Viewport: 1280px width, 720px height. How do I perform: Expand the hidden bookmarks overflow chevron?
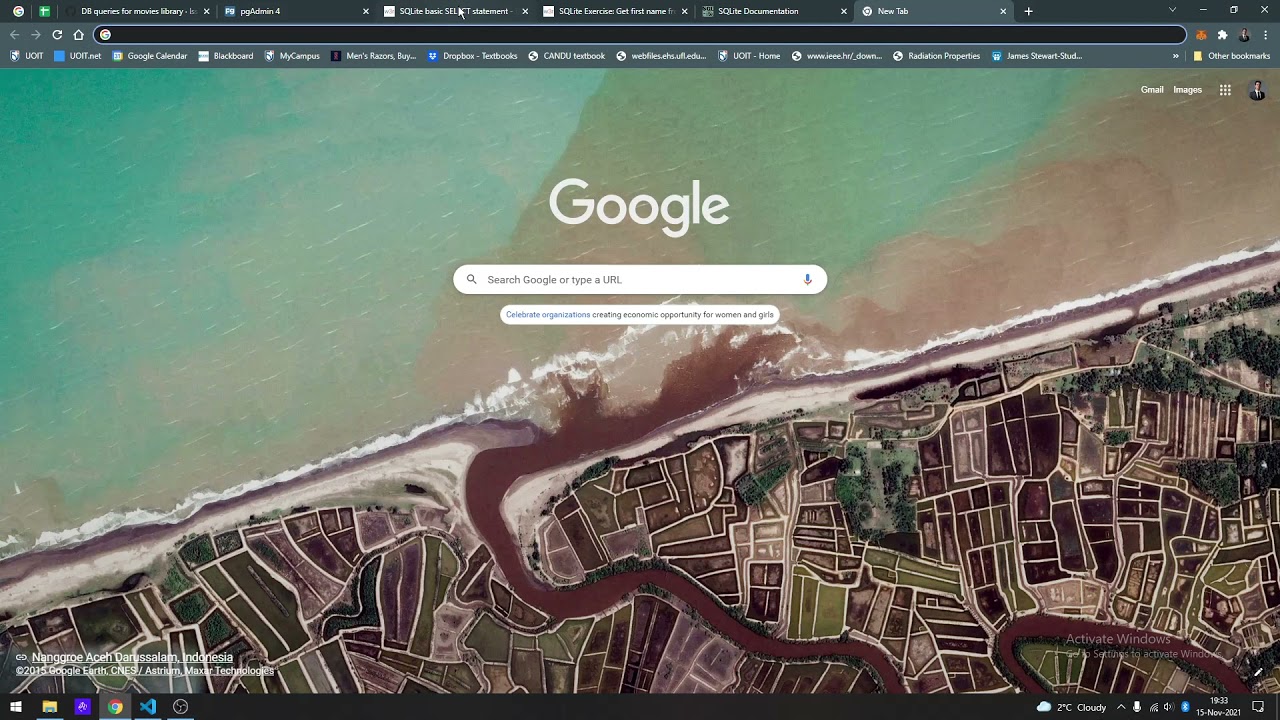[1176, 56]
